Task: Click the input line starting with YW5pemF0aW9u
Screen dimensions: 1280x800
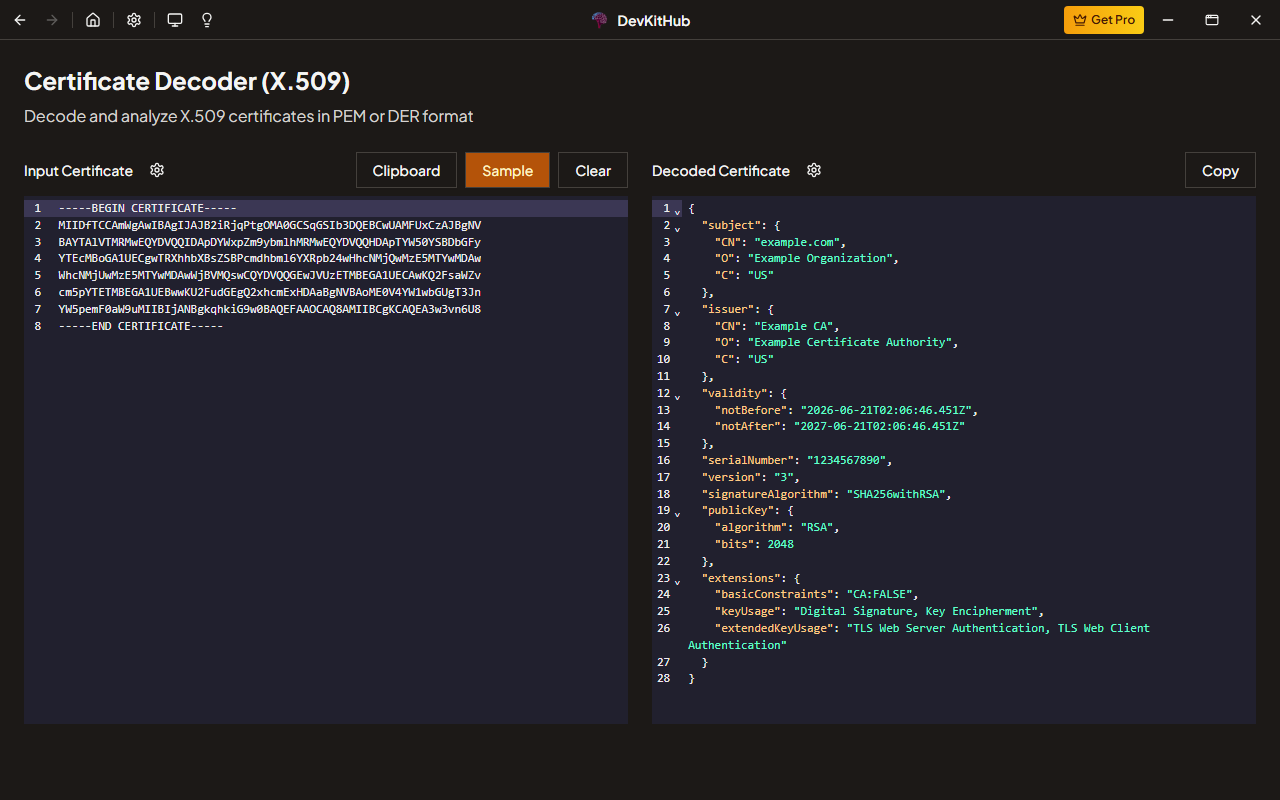Action: click(269, 309)
